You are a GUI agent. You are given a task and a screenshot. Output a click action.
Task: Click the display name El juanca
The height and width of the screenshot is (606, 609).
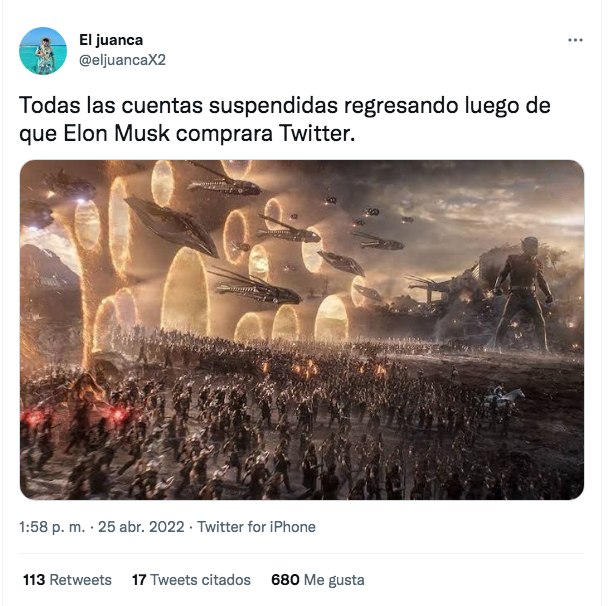(111, 40)
